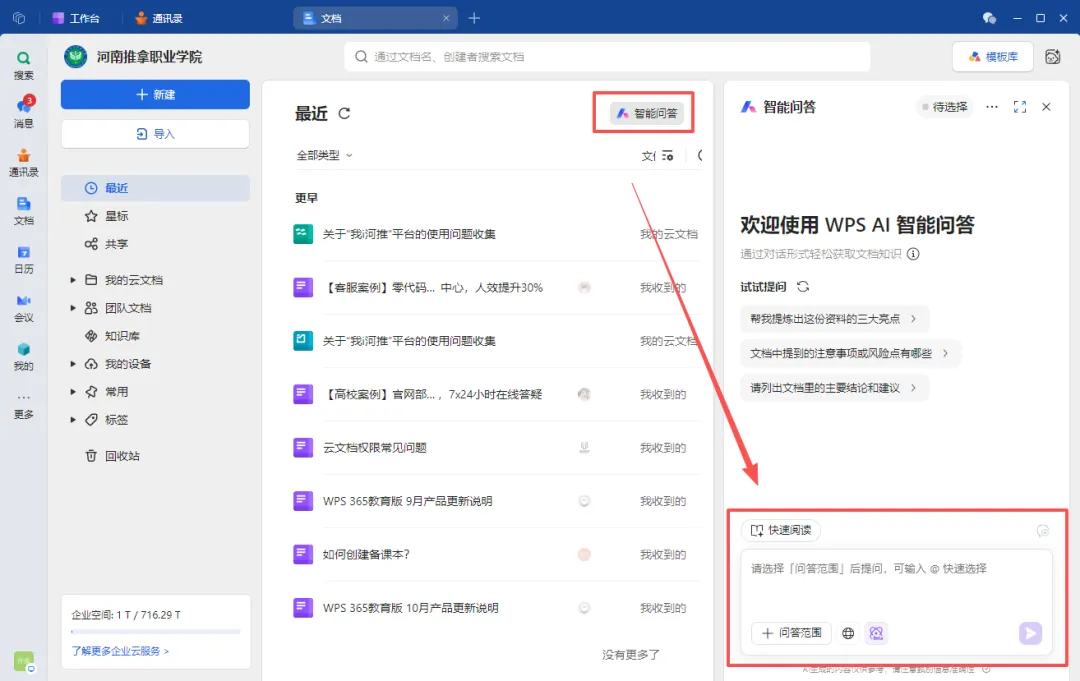Open 通讯录 in the left sidebar
The image size is (1080, 681).
click(23, 163)
